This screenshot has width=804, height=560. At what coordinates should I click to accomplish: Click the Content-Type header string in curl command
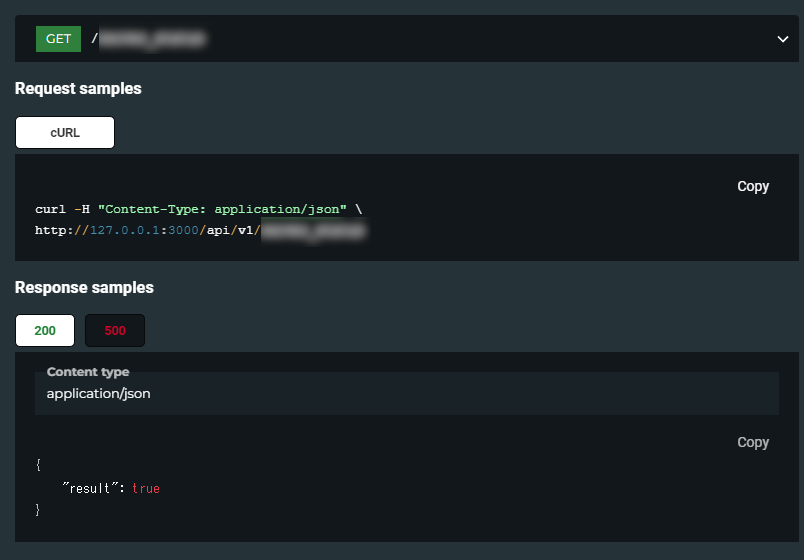[222, 209]
